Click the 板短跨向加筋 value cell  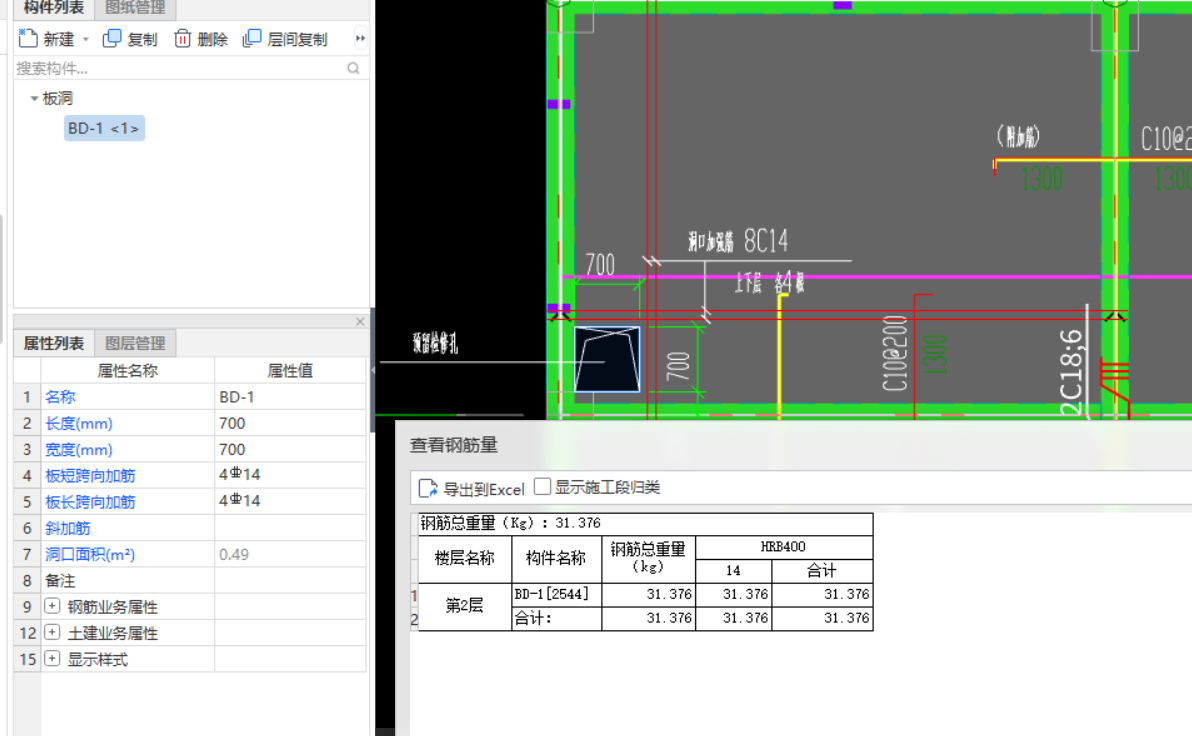(290, 475)
